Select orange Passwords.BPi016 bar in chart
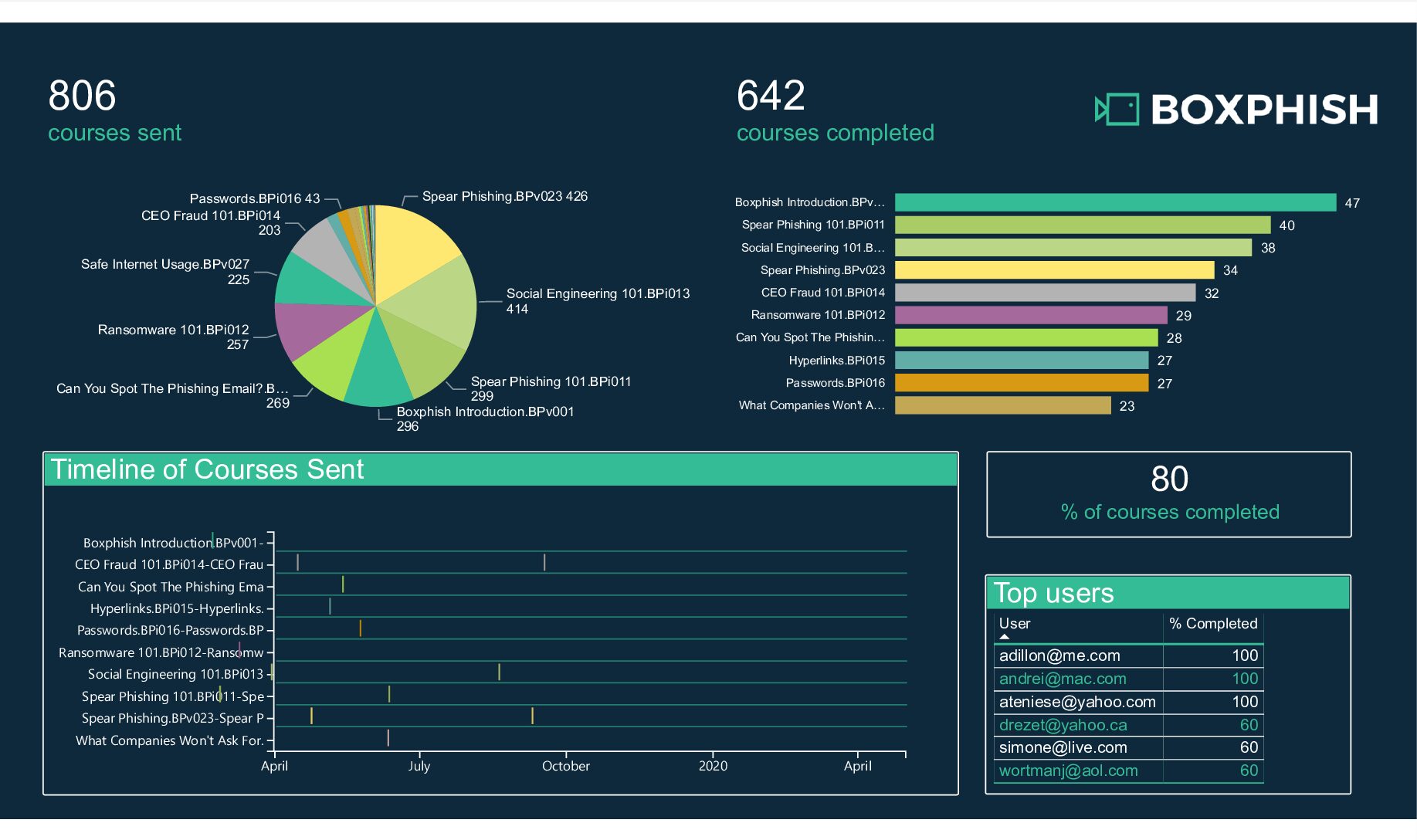Screen dimensions: 1417x840 point(1021,383)
